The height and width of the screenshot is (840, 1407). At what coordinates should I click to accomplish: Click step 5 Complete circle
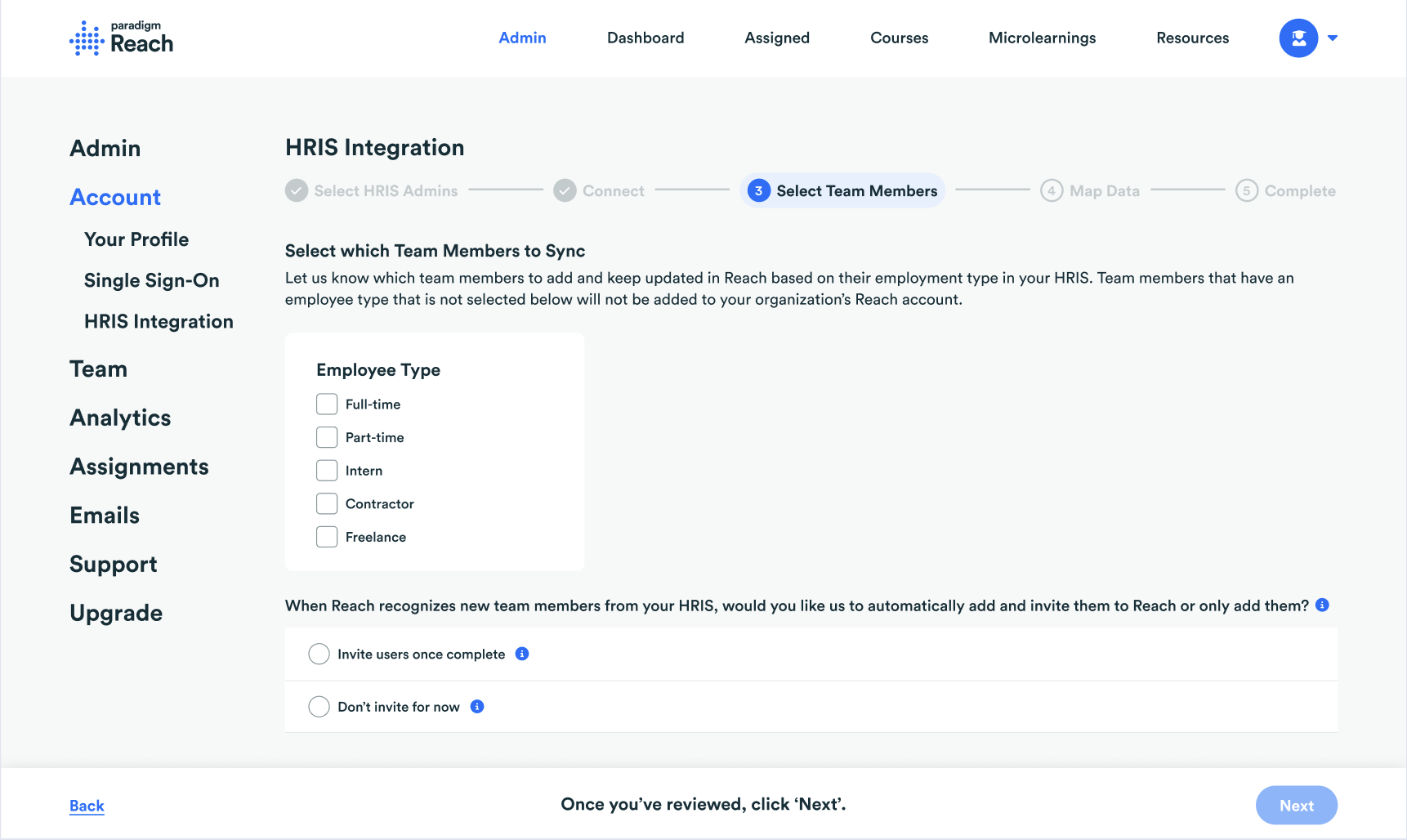(1246, 190)
